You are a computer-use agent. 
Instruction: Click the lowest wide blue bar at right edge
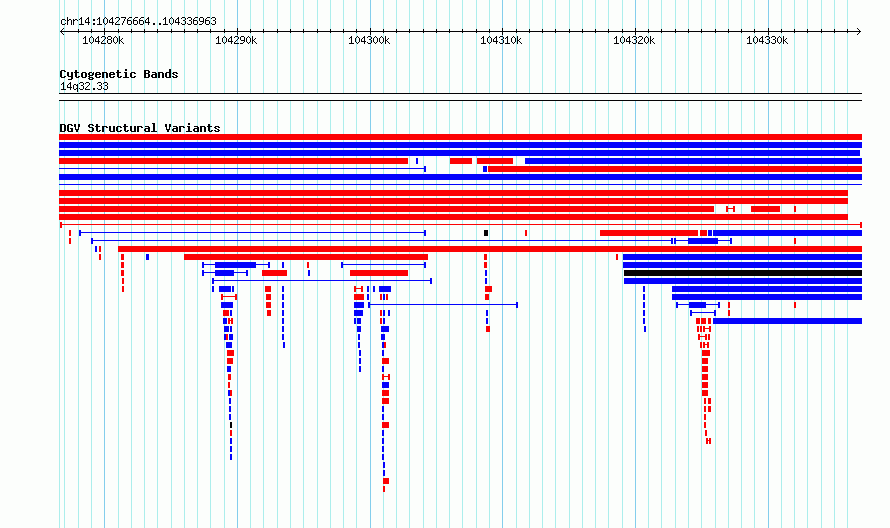[x=787, y=321]
